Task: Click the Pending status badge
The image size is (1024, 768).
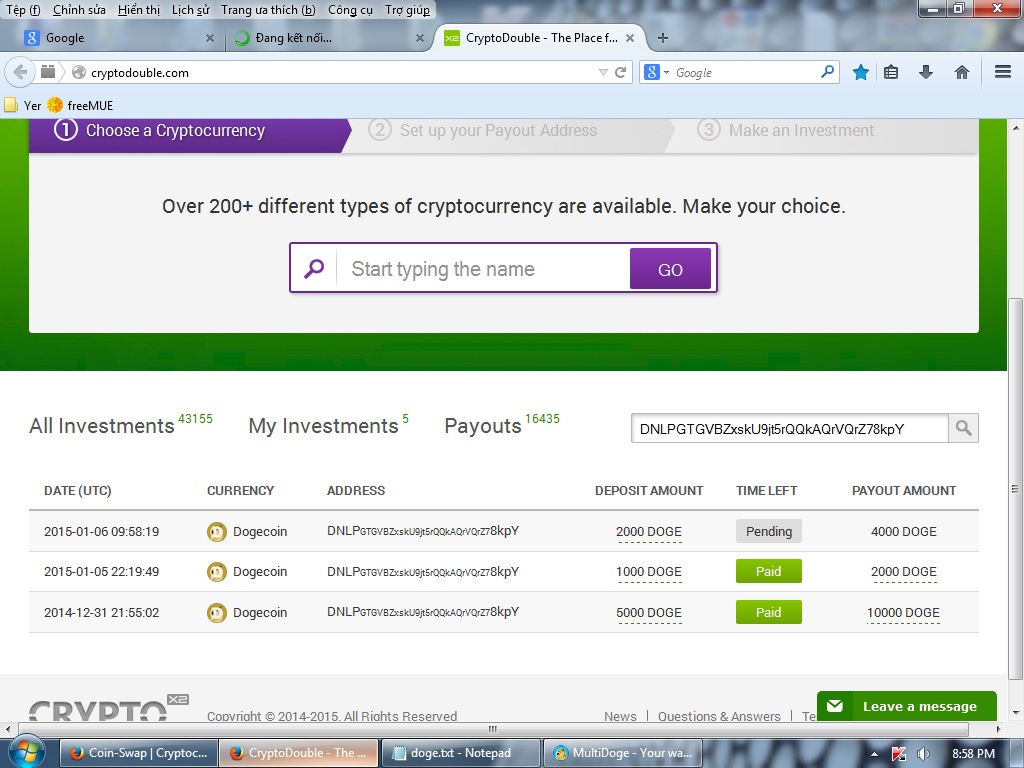Action: click(769, 531)
